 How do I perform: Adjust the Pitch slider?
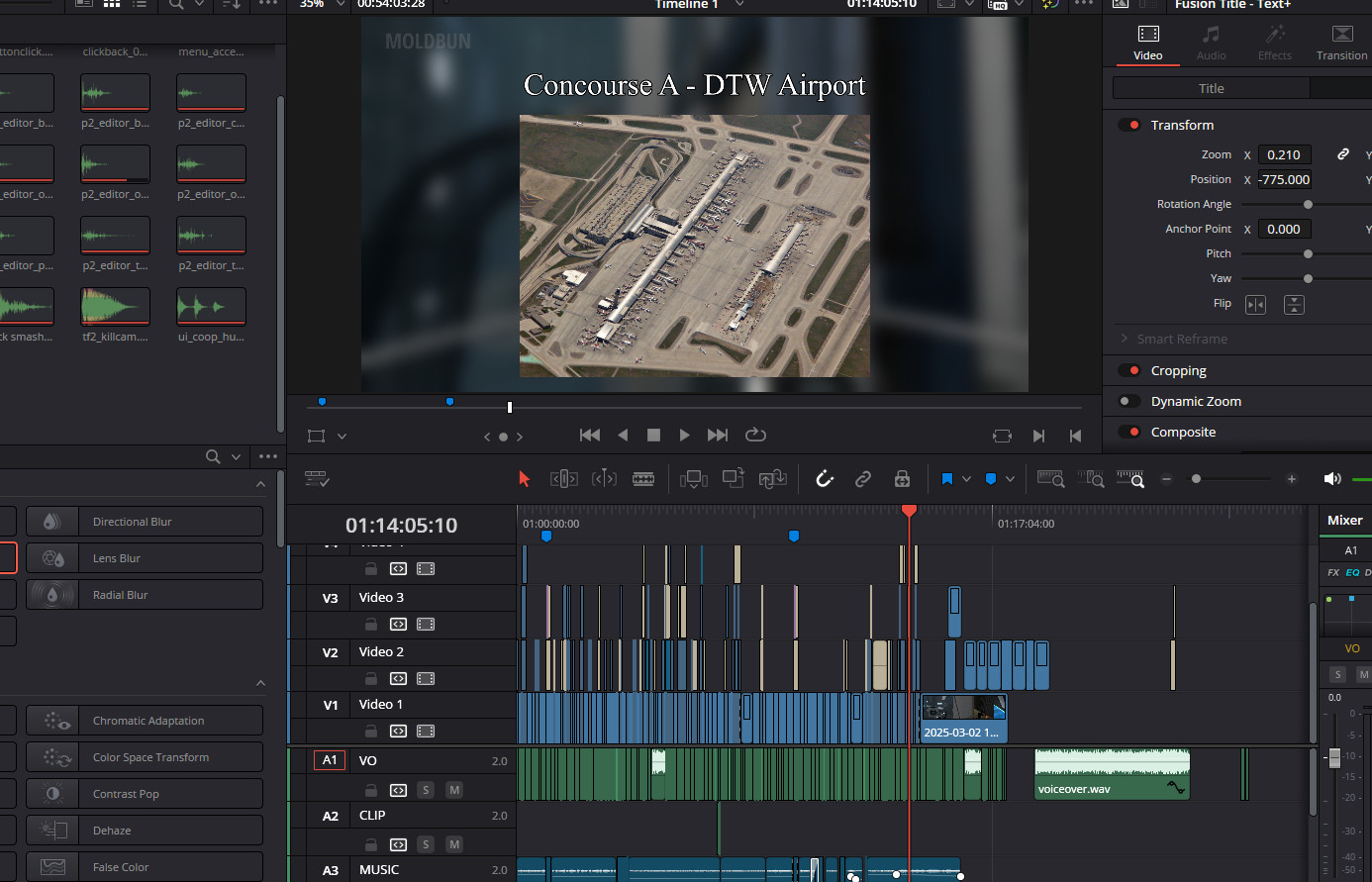1308,253
